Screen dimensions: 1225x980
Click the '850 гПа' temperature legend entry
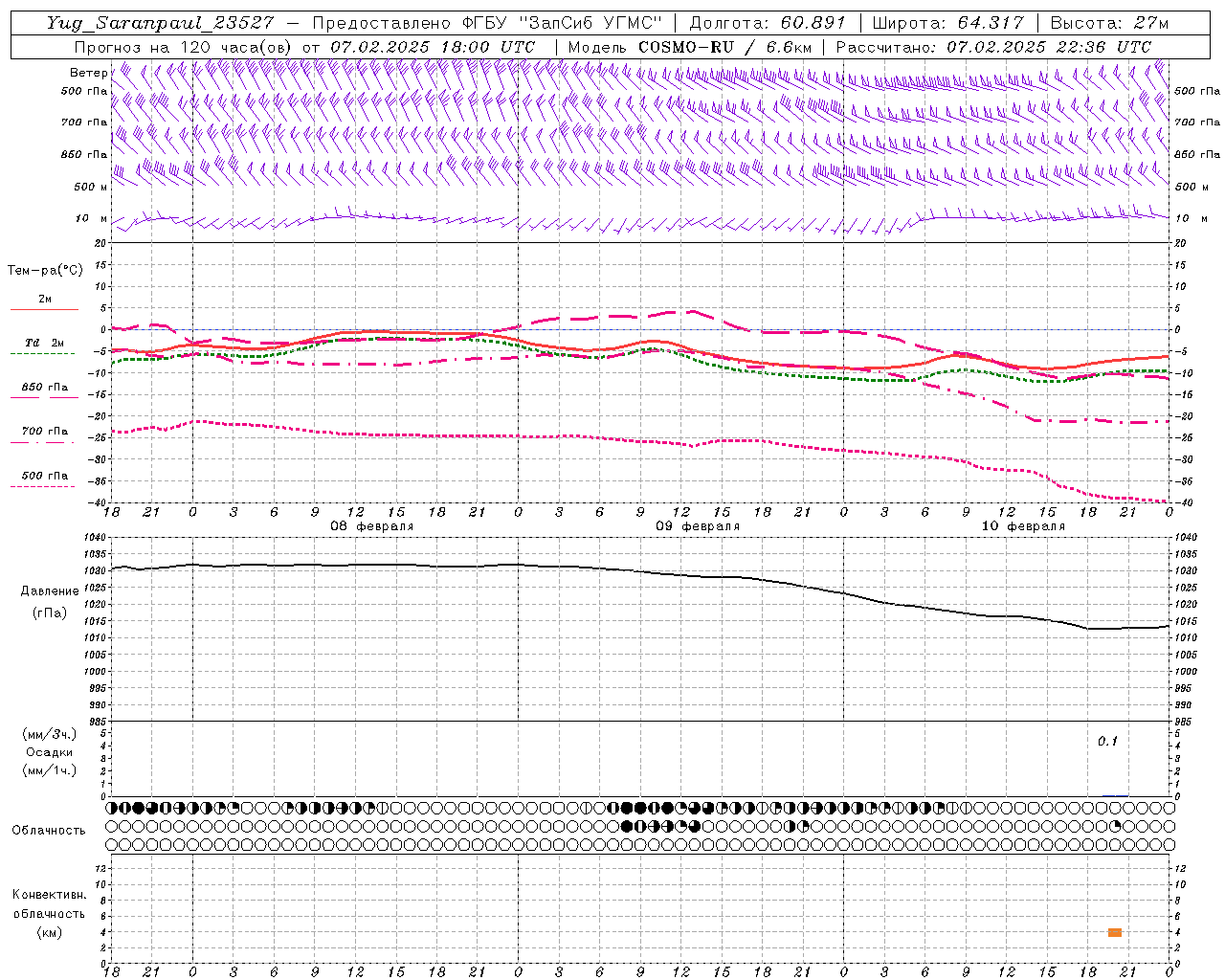tap(44, 388)
